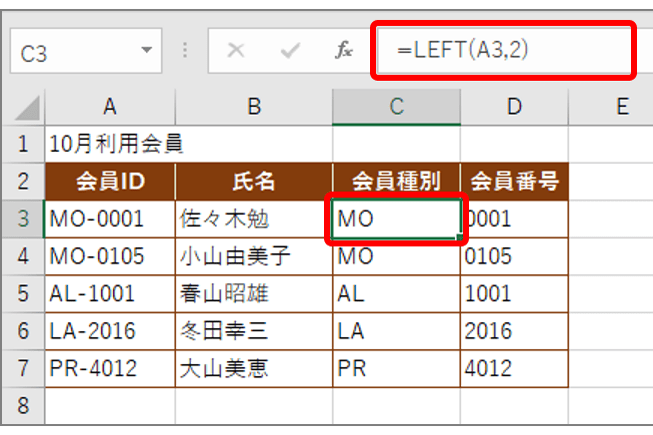Screen dimensions: 653x435
Task: Click cell AL-1001
Action: click(110, 294)
